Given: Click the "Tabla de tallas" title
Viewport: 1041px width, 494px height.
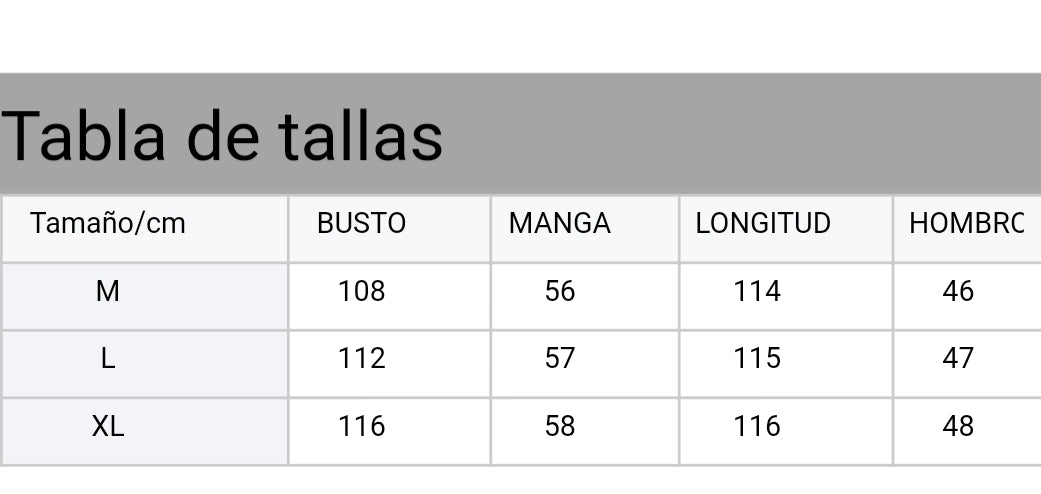Looking at the screenshot, I should coord(222,135).
